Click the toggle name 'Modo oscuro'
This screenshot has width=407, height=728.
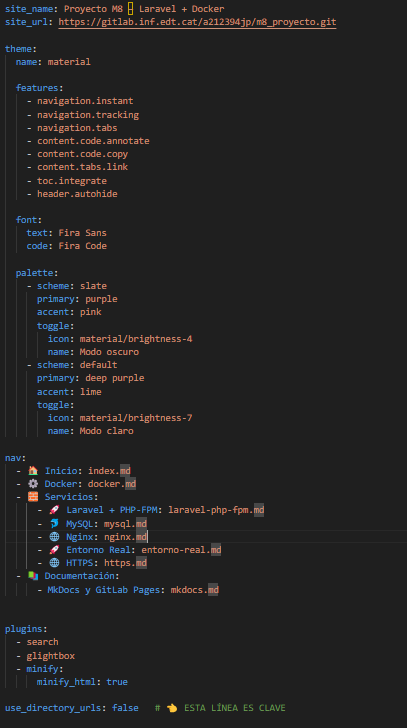(x=109, y=351)
